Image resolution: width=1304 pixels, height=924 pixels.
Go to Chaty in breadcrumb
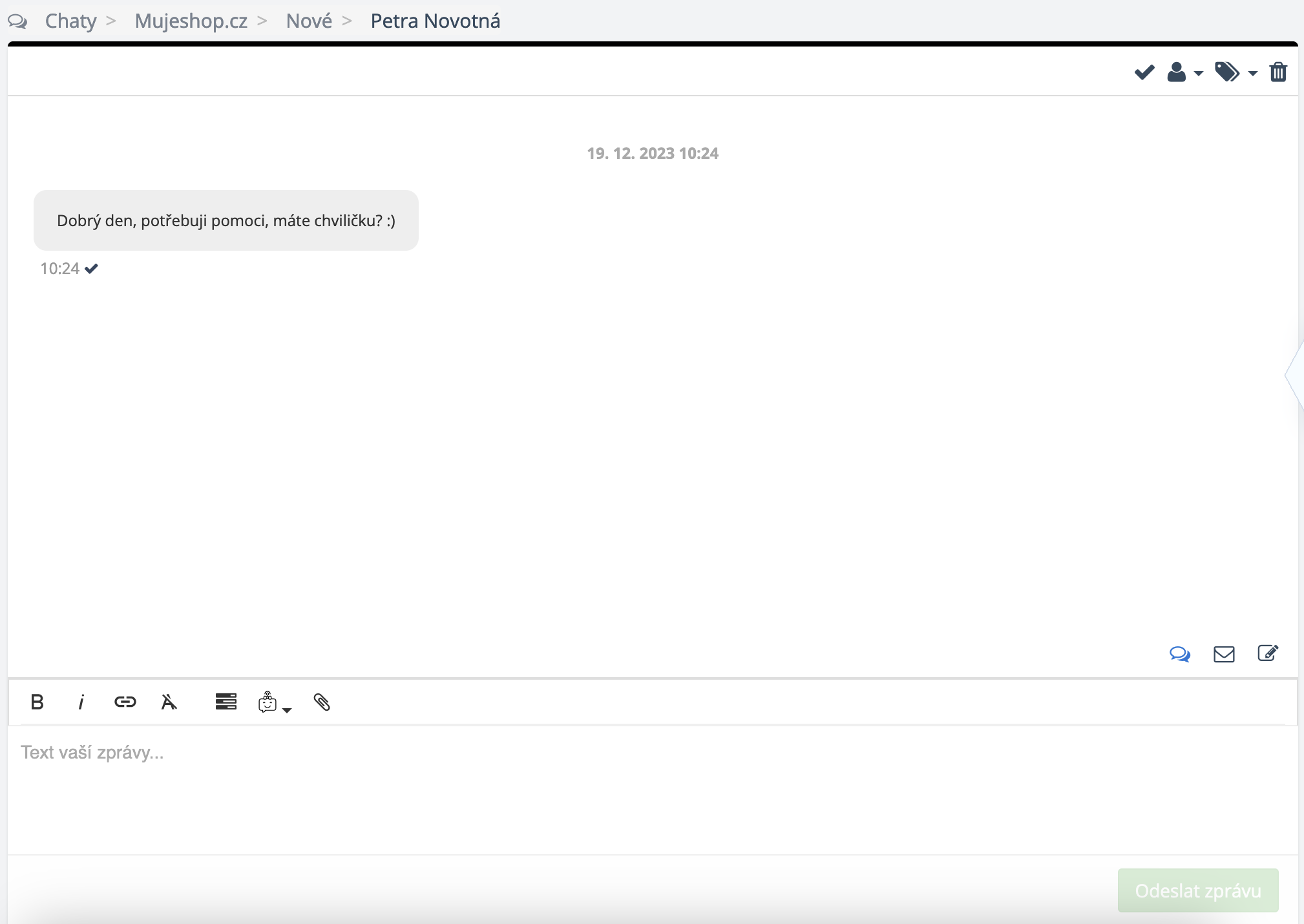[70, 21]
